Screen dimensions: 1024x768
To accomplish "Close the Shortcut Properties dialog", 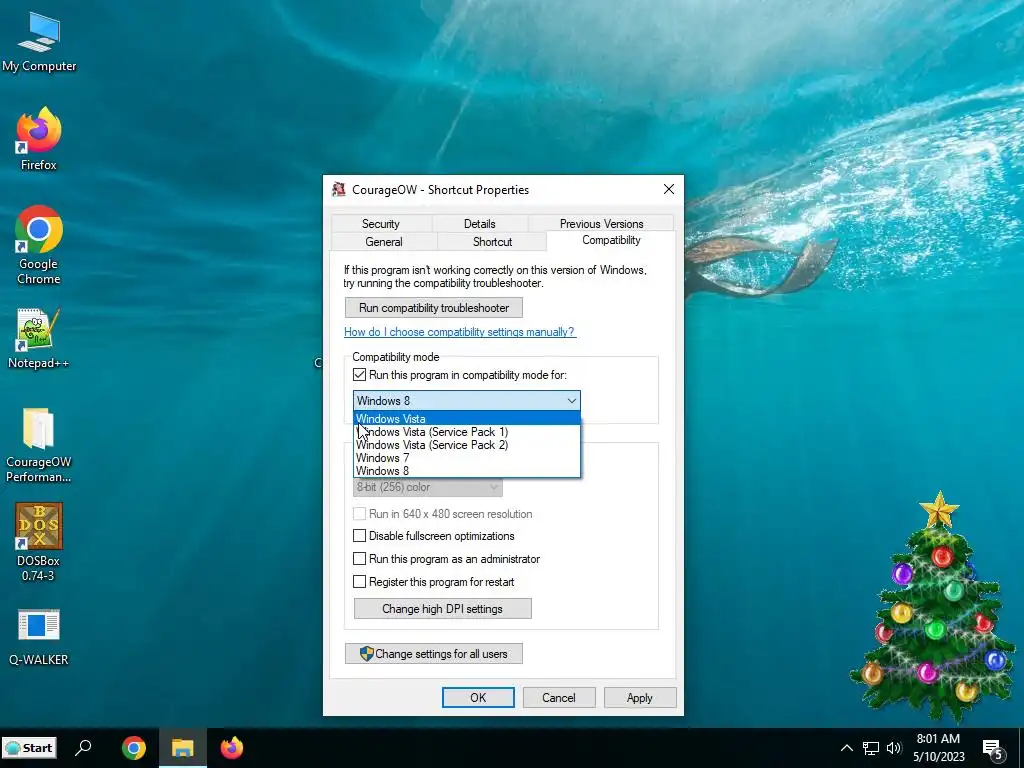I will point(669,189).
